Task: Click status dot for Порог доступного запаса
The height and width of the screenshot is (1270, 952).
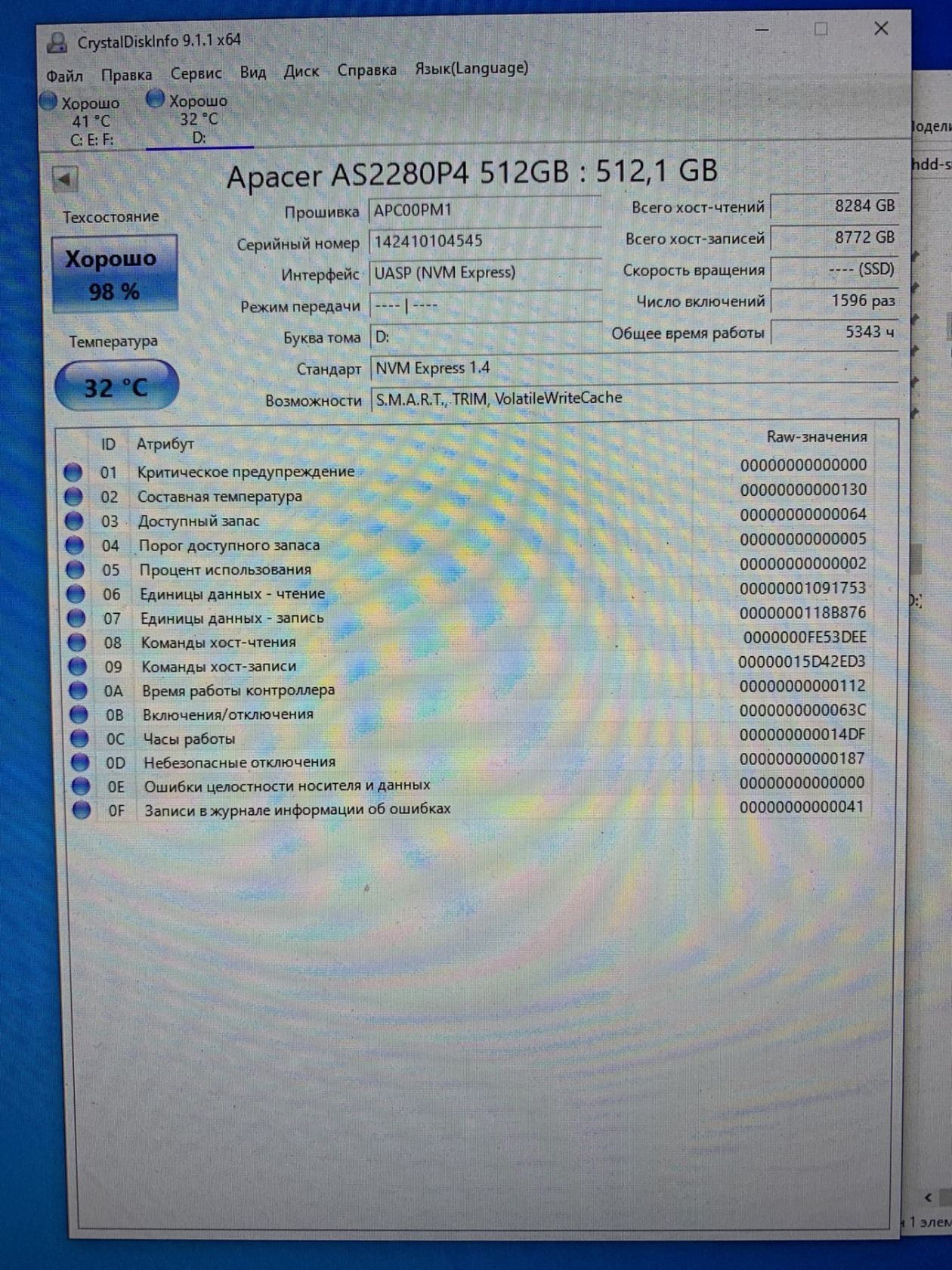Action: [75, 545]
